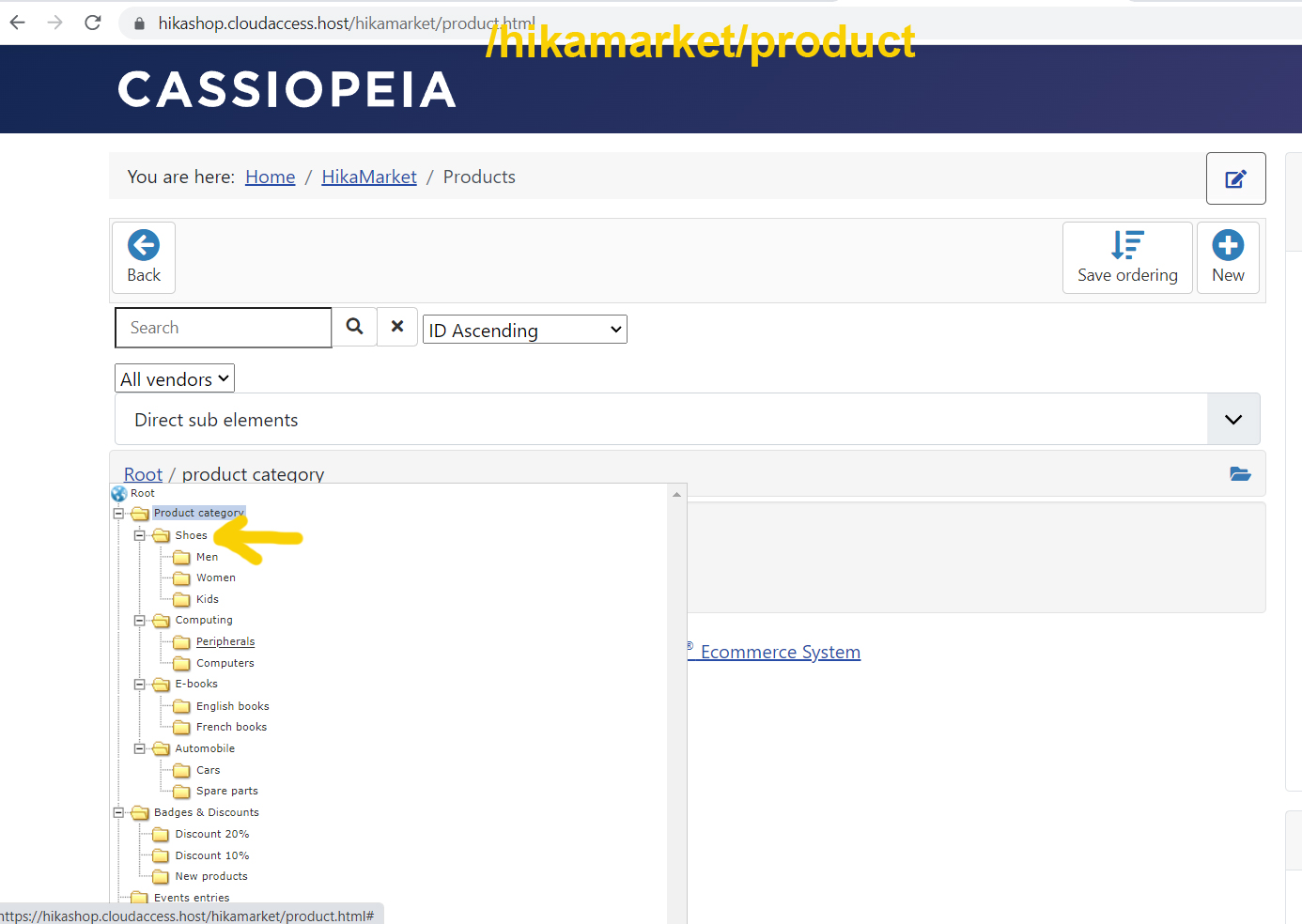Collapse the Product category tree node
Viewport: 1302px width, 924px height.
118,514
